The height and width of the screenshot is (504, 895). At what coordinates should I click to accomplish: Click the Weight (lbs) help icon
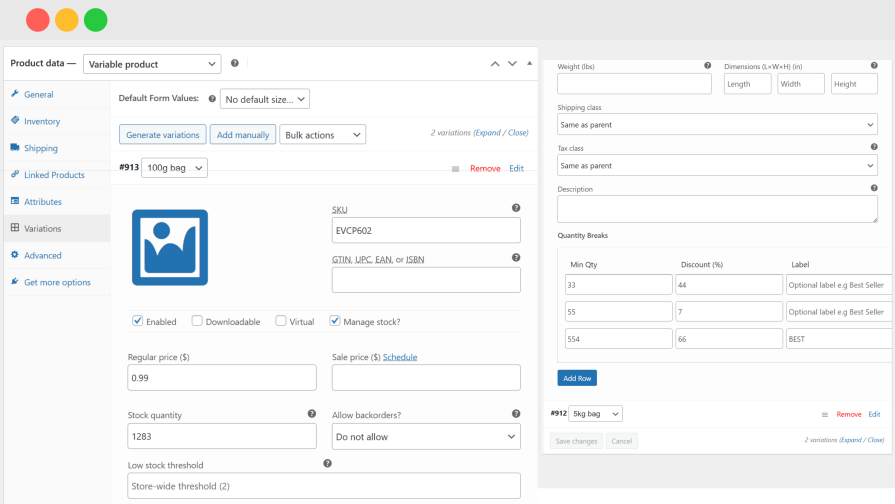click(707, 65)
